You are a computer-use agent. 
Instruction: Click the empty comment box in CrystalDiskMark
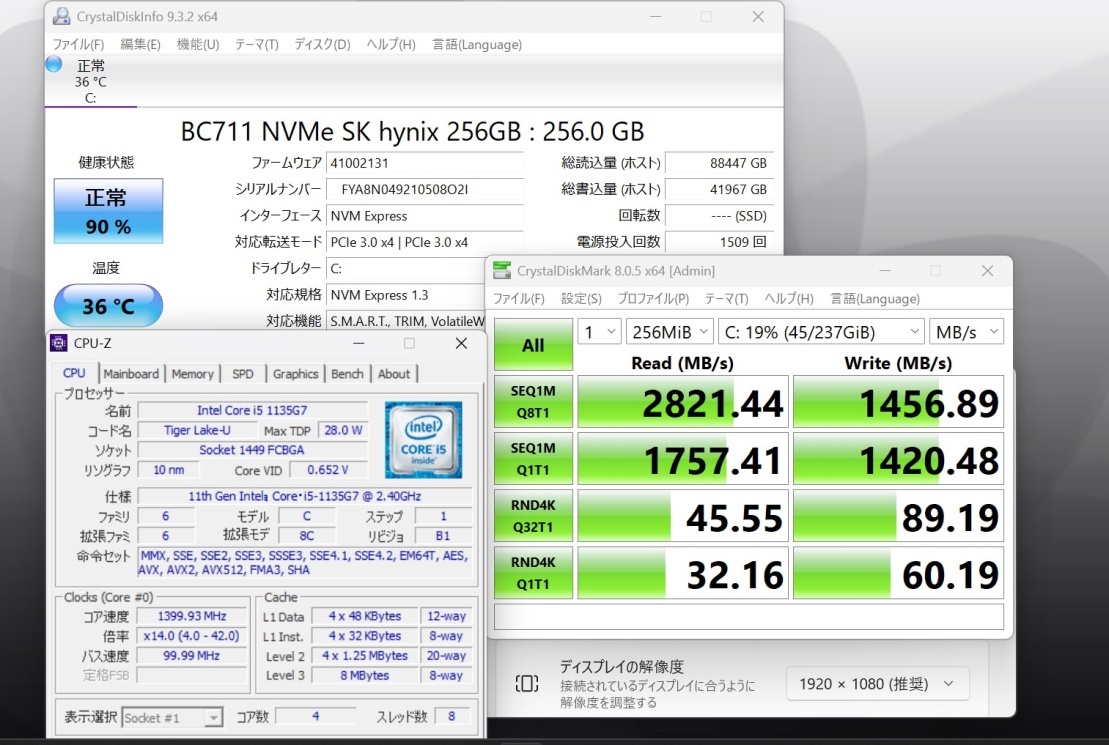748,616
